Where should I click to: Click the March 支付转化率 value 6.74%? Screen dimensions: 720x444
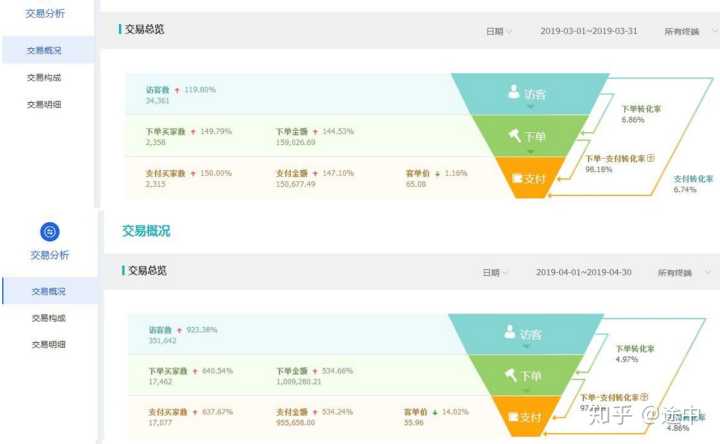tap(685, 189)
